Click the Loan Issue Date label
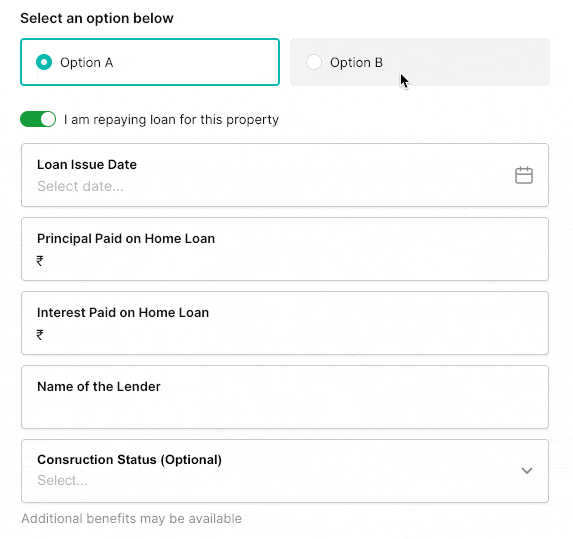Image resolution: width=573 pixels, height=539 pixels. pos(87,164)
